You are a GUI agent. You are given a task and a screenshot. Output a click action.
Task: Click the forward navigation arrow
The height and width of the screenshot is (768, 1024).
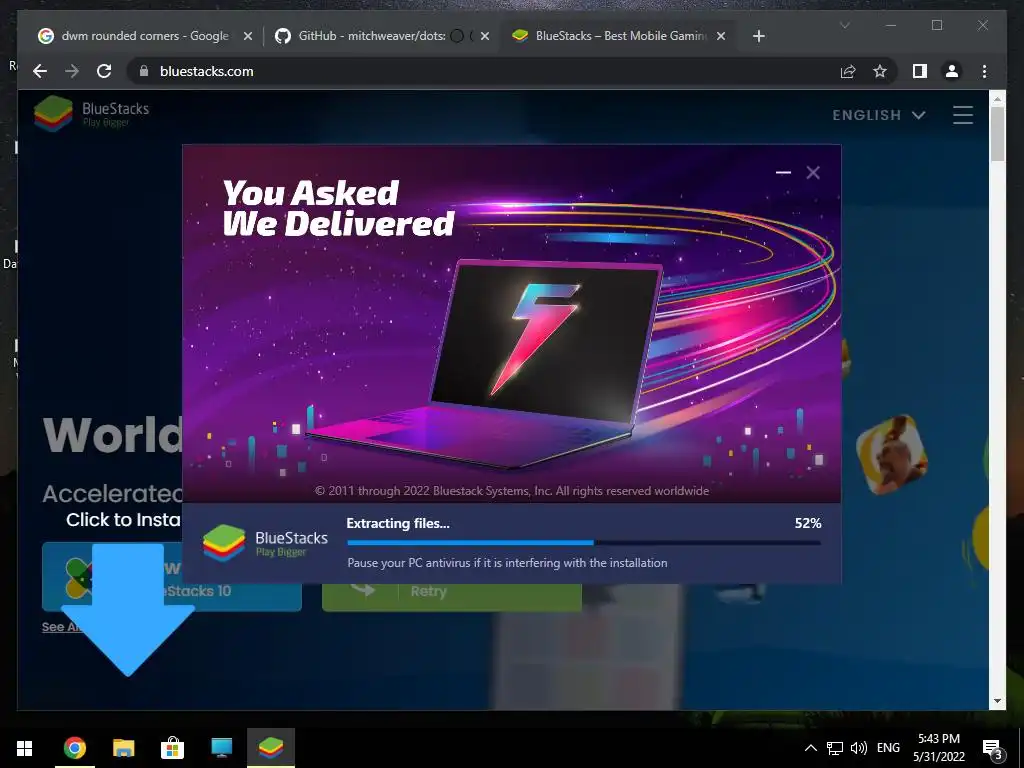click(x=72, y=71)
